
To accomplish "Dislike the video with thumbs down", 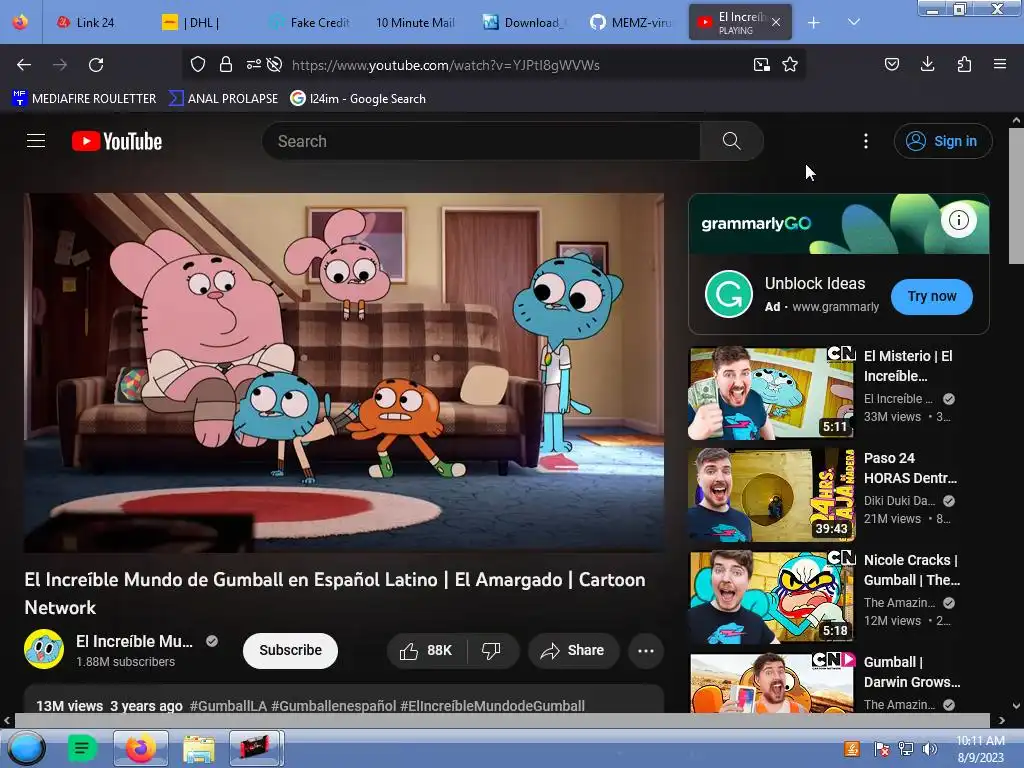I will coord(492,650).
